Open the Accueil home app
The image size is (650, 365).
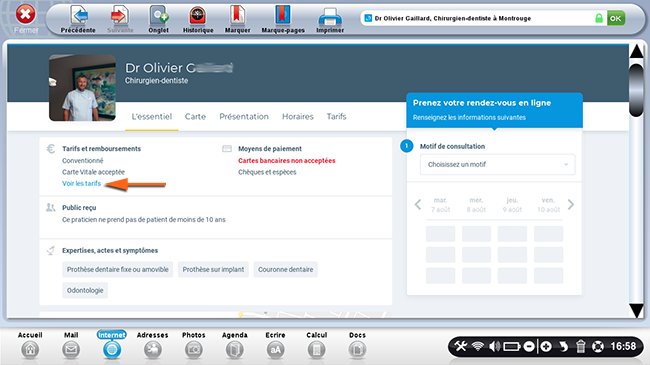pyautogui.click(x=30, y=345)
